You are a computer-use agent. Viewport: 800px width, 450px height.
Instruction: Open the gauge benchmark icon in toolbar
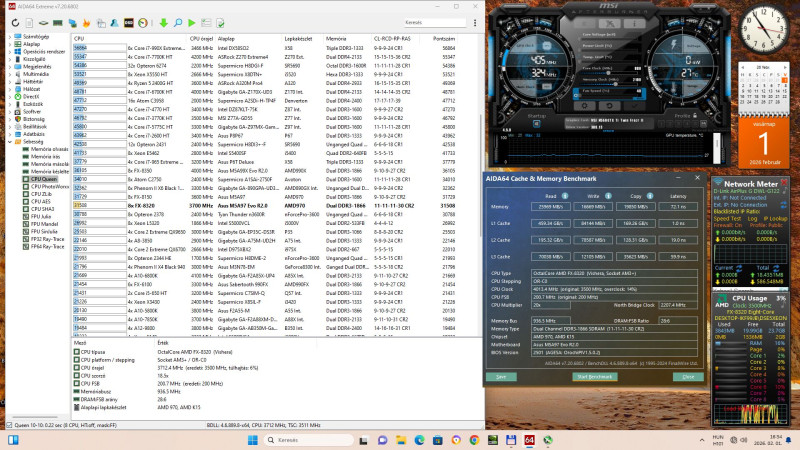143,23
